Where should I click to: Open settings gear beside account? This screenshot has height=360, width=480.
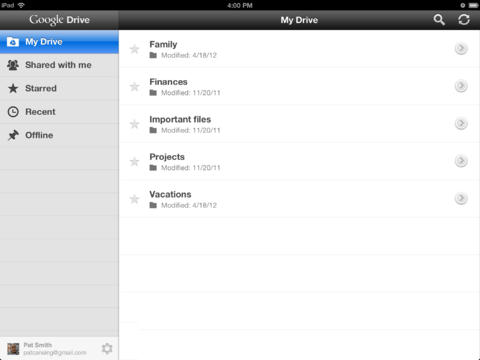(107, 349)
